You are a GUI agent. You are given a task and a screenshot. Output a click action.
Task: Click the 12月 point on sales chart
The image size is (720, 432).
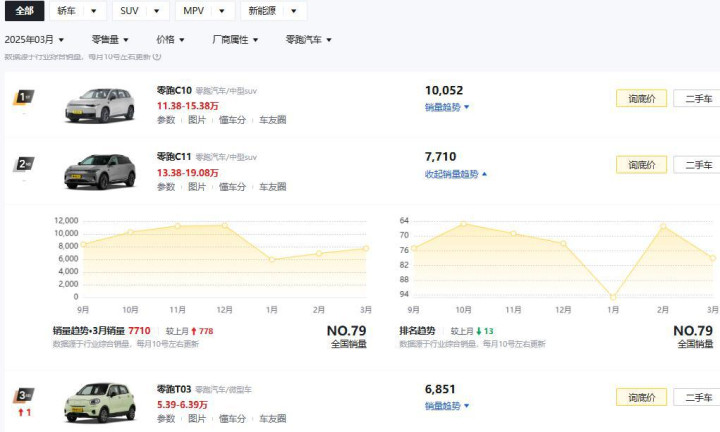click(225, 225)
